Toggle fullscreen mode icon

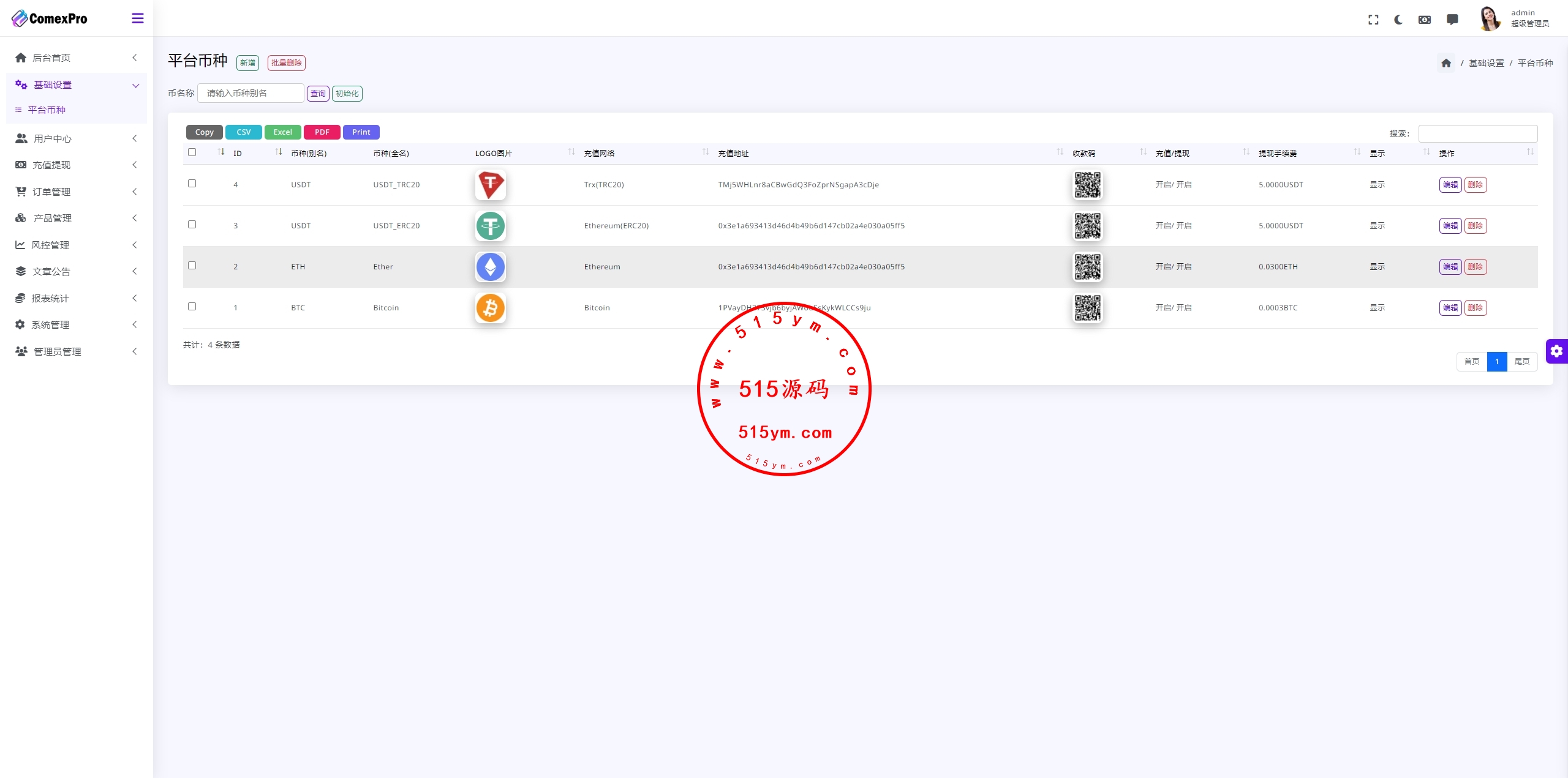(x=1373, y=20)
